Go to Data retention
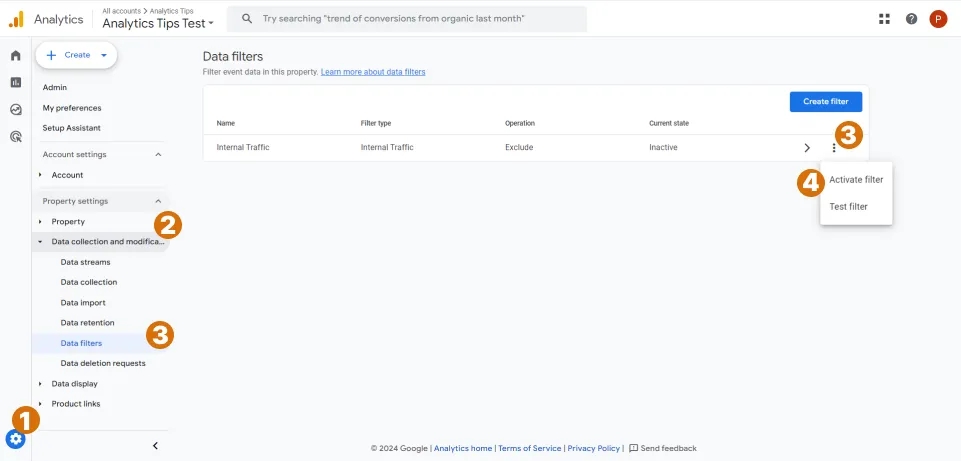The height and width of the screenshot is (461, 961). (87, 322)
